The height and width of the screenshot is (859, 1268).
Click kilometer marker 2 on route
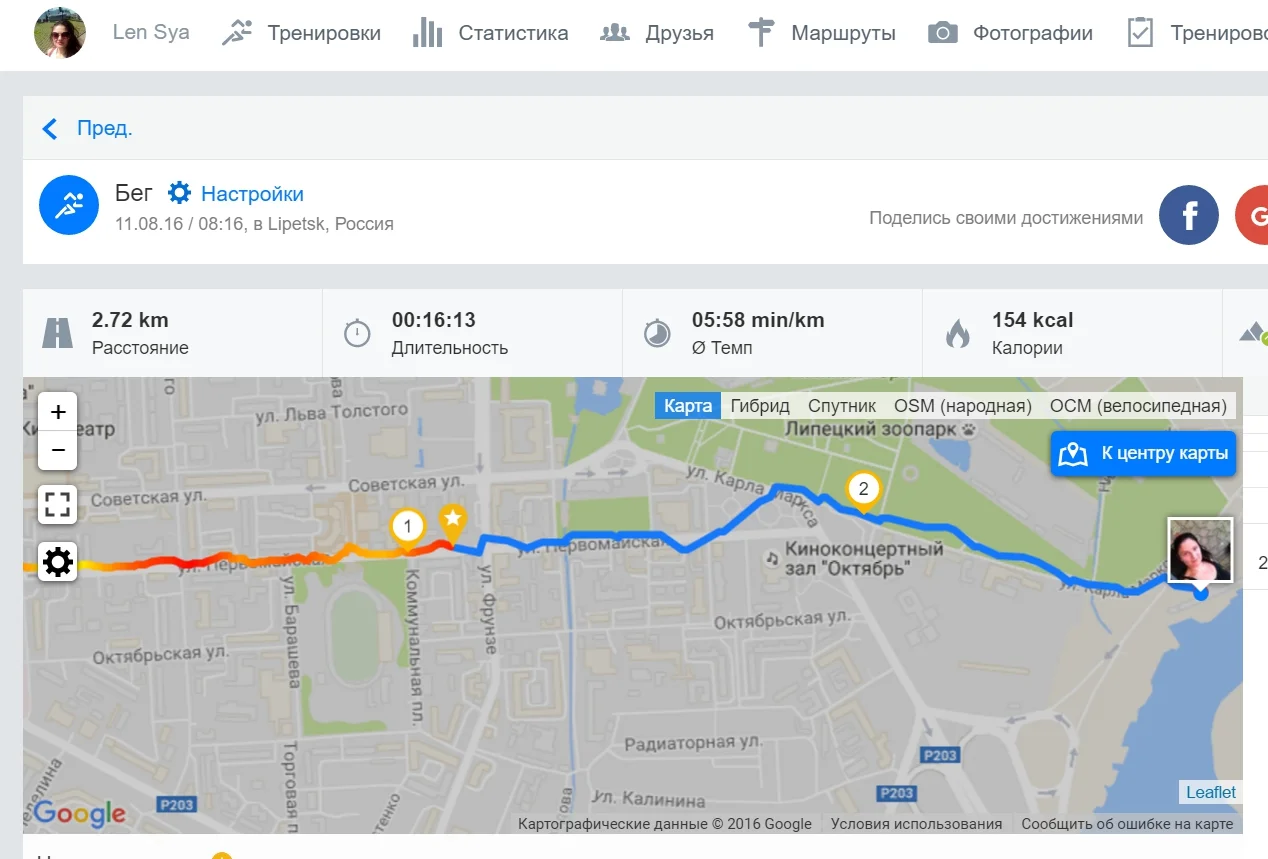coord(863,491)
